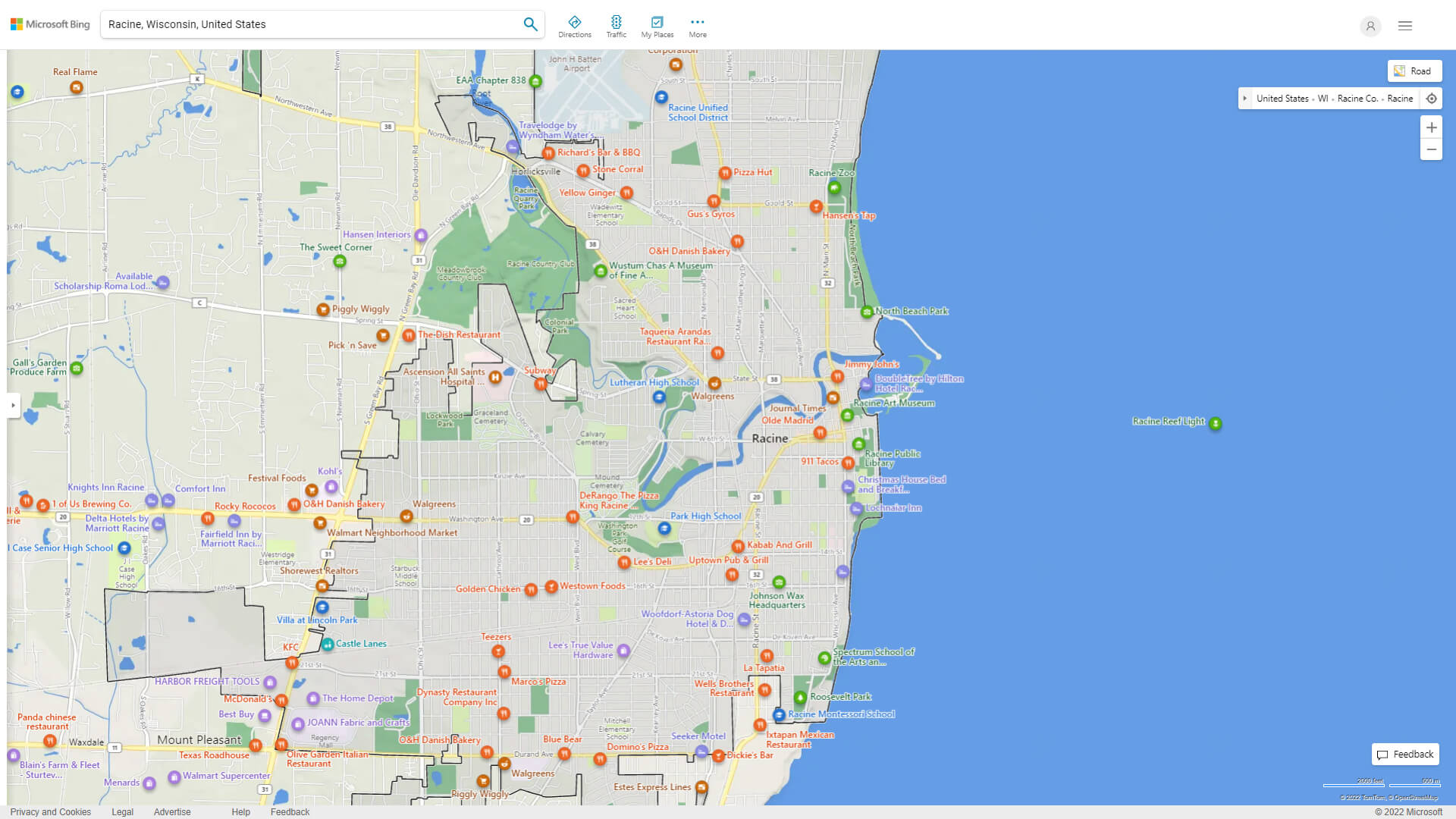1456x819 pixels.
Task: Zoom out using the minus icon
Action: tap(1431, 149)
